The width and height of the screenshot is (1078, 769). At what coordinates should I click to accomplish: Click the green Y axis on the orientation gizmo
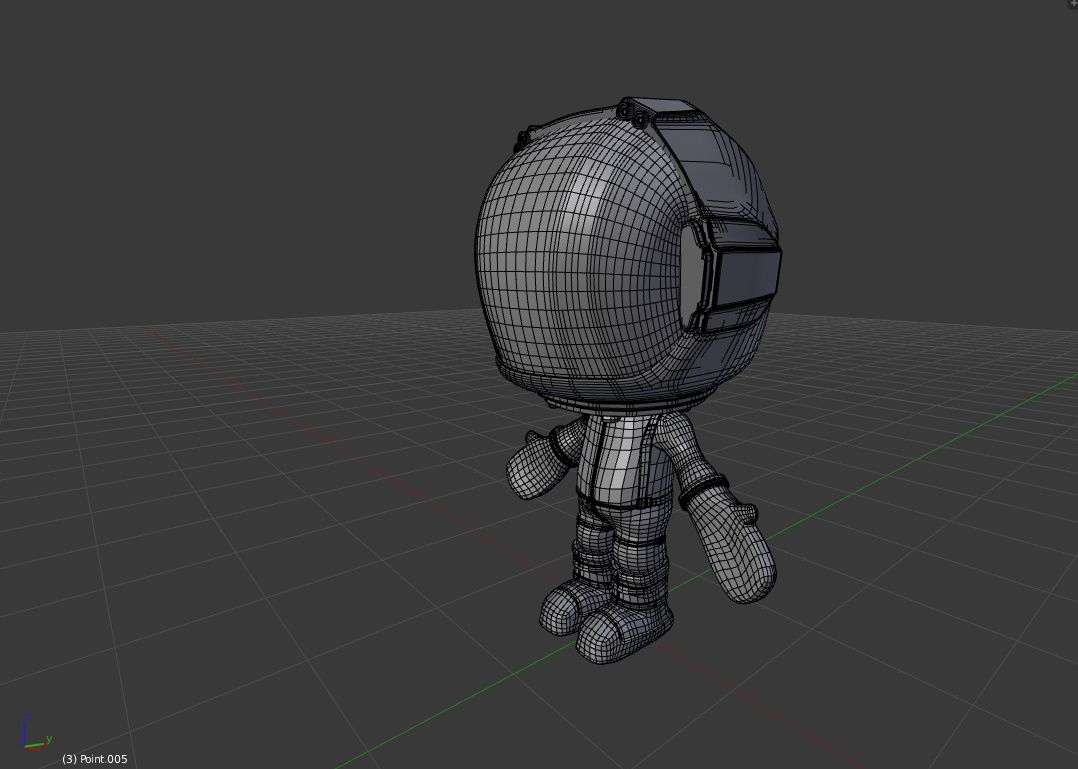coord(37,744)
